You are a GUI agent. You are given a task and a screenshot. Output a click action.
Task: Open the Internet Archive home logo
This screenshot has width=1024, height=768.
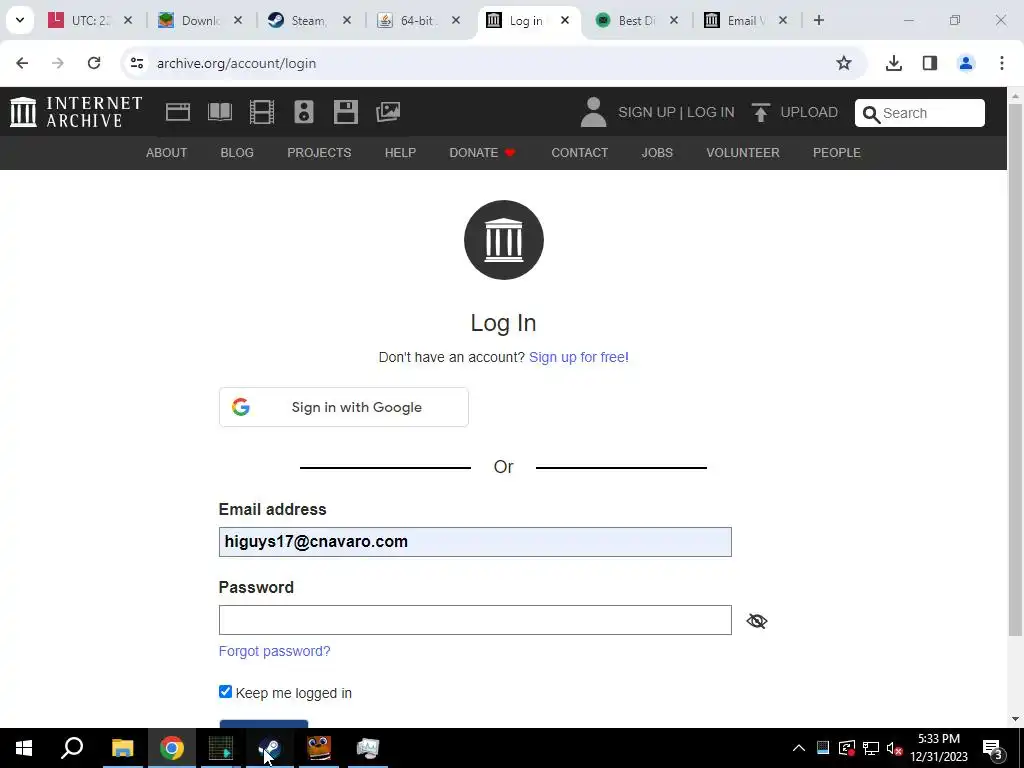76,112
